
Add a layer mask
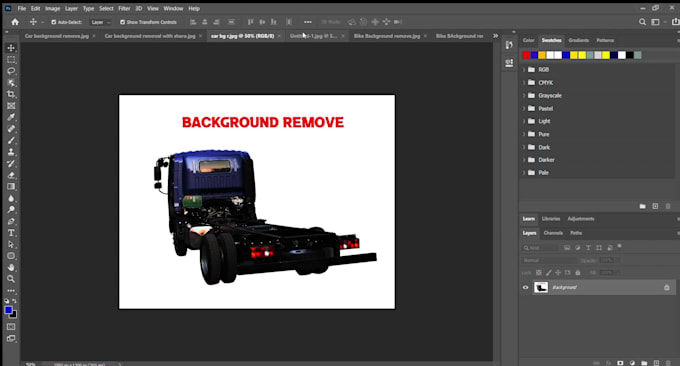pyautogui.click(x=620, y=363)
